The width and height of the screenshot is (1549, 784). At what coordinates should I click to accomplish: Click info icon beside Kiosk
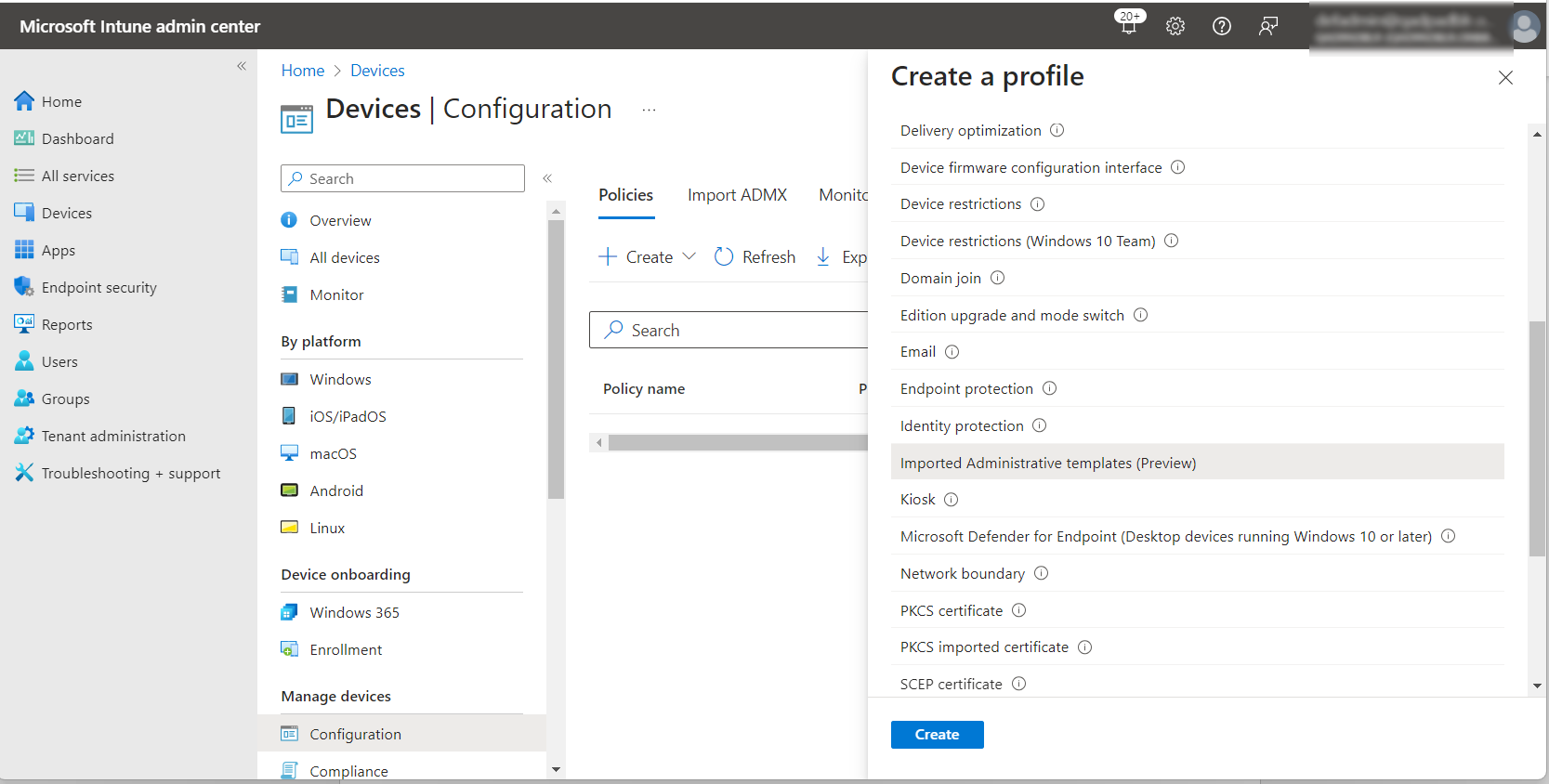(x=951, y=500)
